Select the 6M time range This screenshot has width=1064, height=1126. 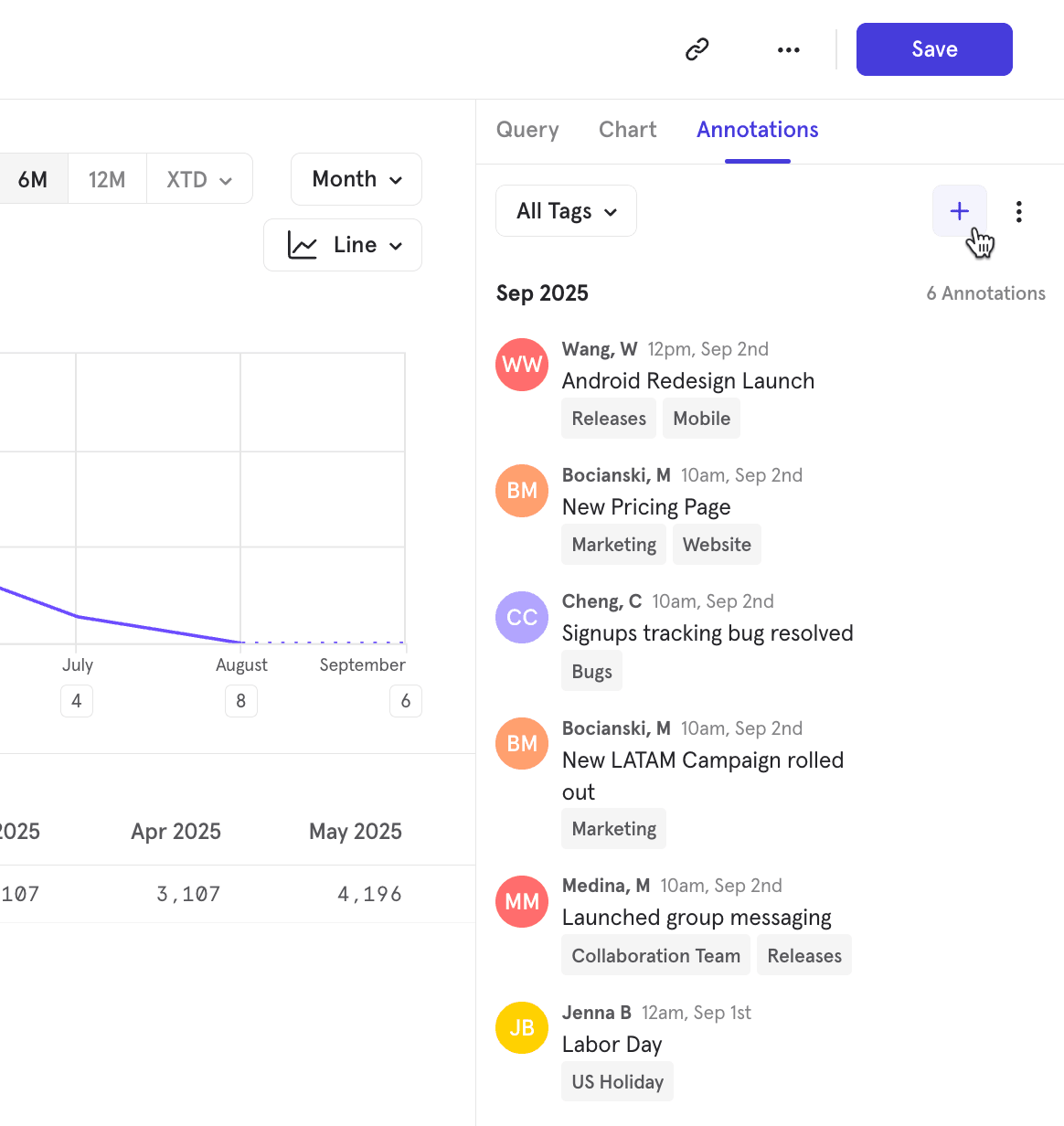(x=33, y=179)
